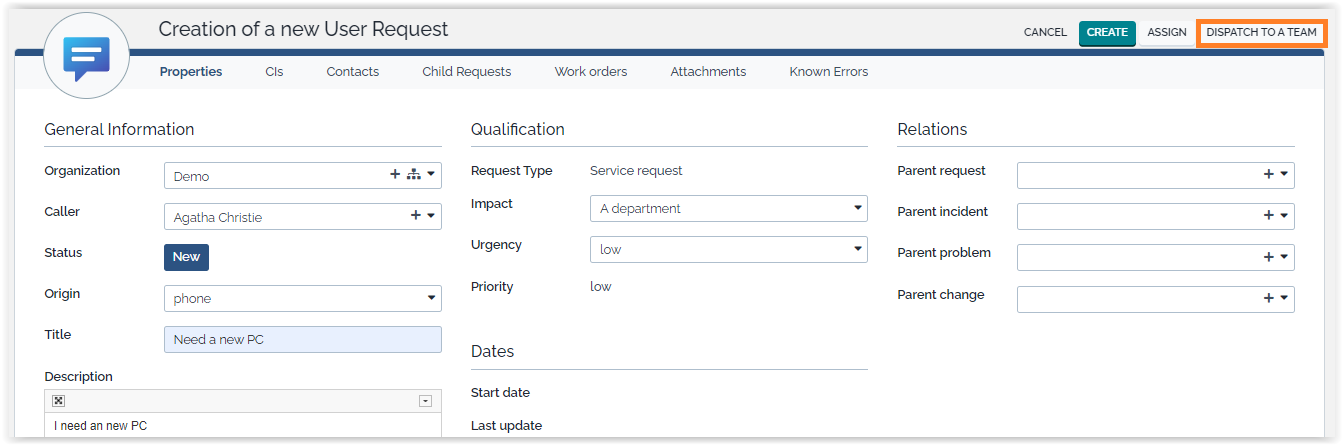Image resolution: width=1343 pixels, height=445 pixels.
Task: Add a new Parent request with plus
Action: point(1269,175)
